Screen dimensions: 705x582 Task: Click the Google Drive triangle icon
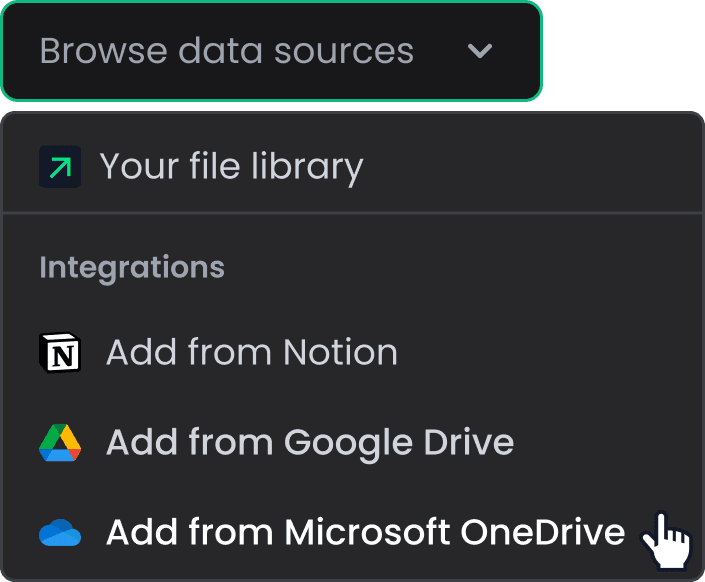click(60, 443)
